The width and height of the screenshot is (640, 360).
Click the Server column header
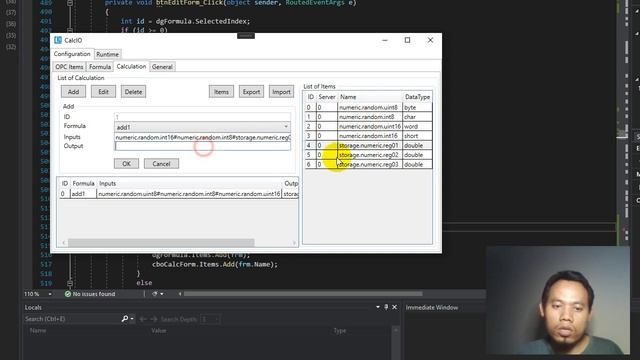327,97
